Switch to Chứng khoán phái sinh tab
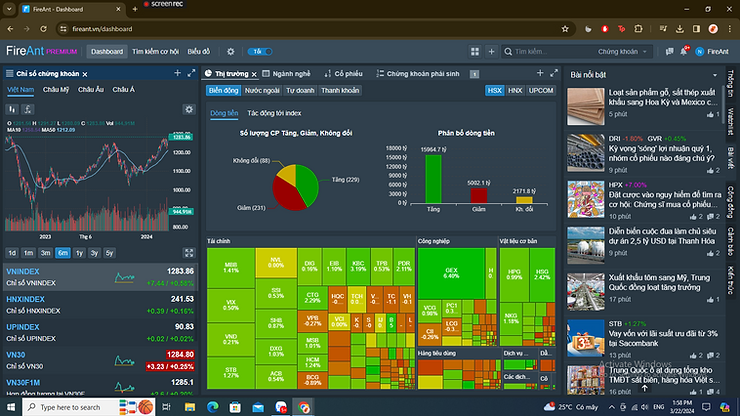The width and height of the screenshot is (740, 416). click(418, 74)
